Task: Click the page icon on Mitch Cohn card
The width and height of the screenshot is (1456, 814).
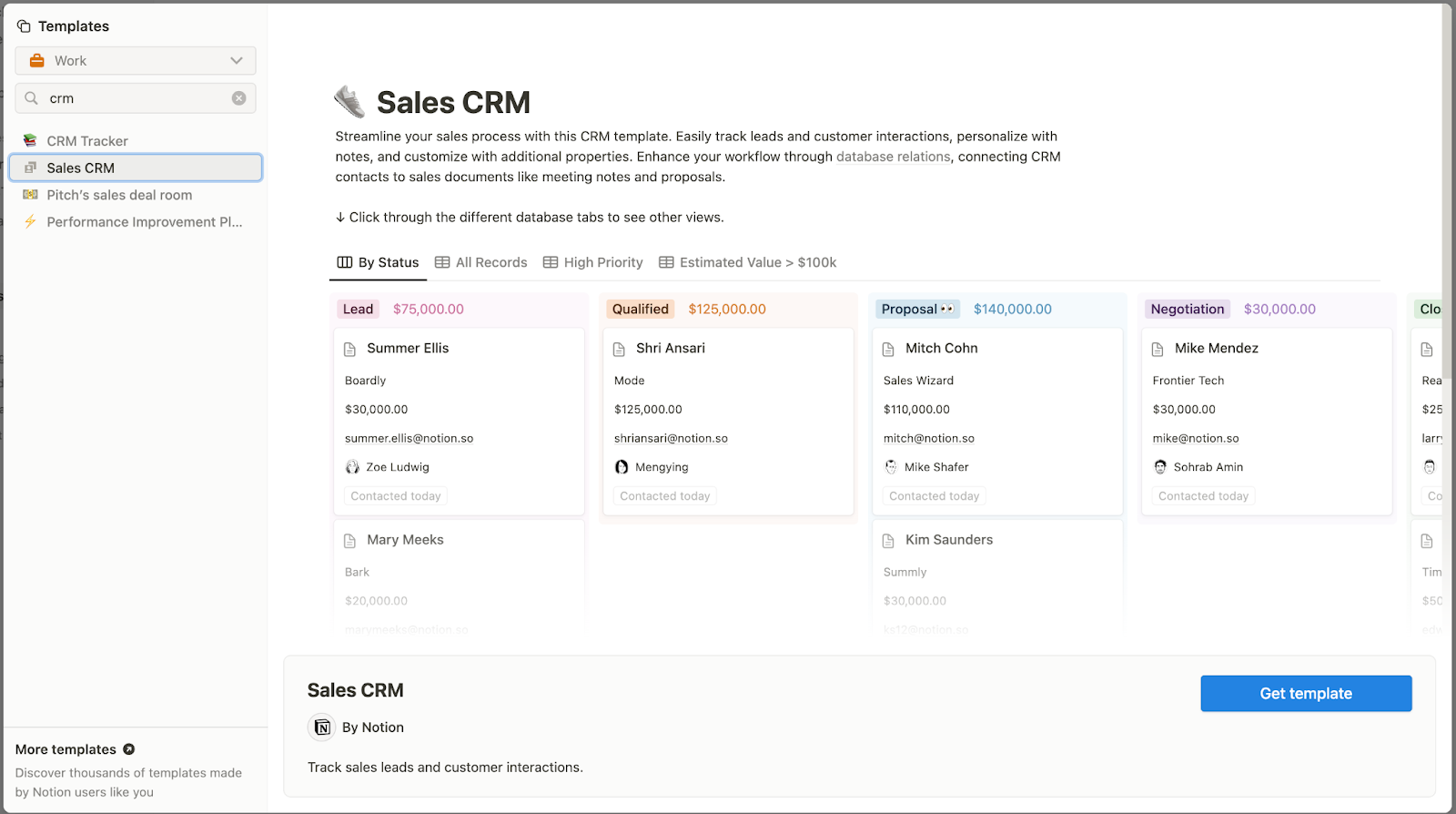Action: (x=888, y=349)
